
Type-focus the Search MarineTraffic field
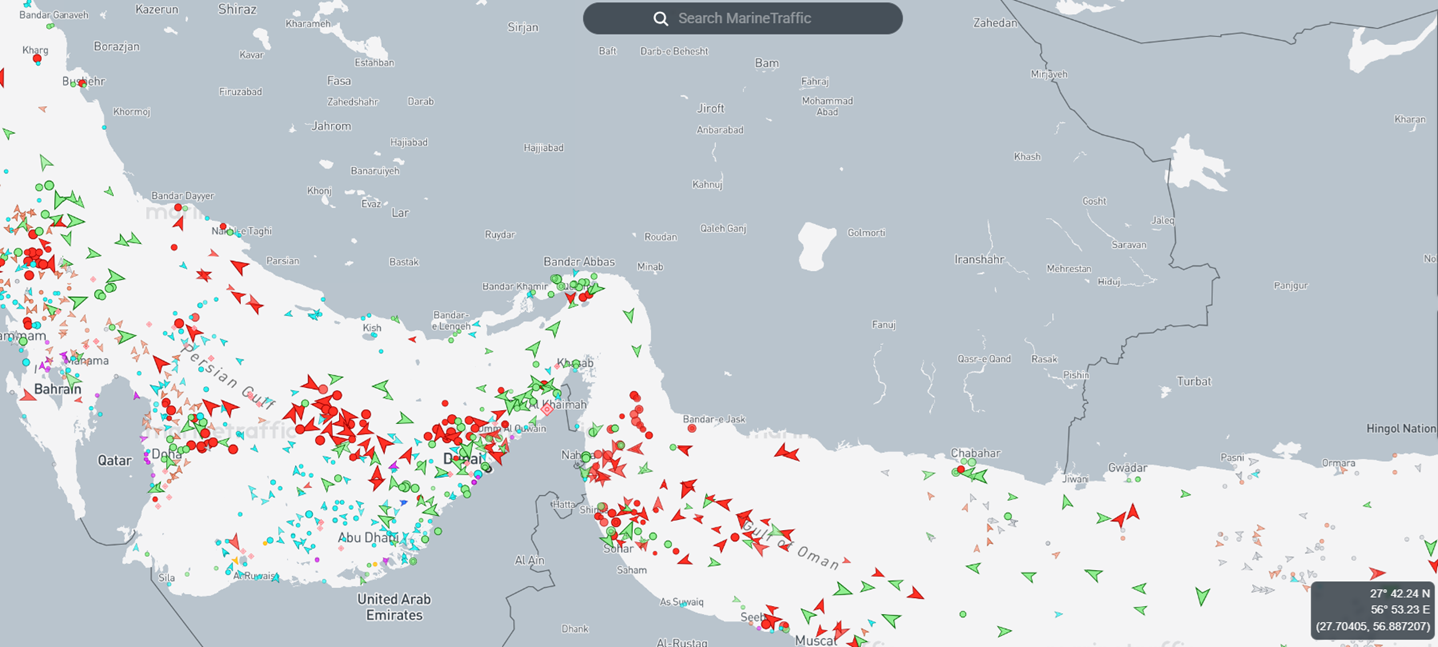pyautogui.click(x=760, y=19)
